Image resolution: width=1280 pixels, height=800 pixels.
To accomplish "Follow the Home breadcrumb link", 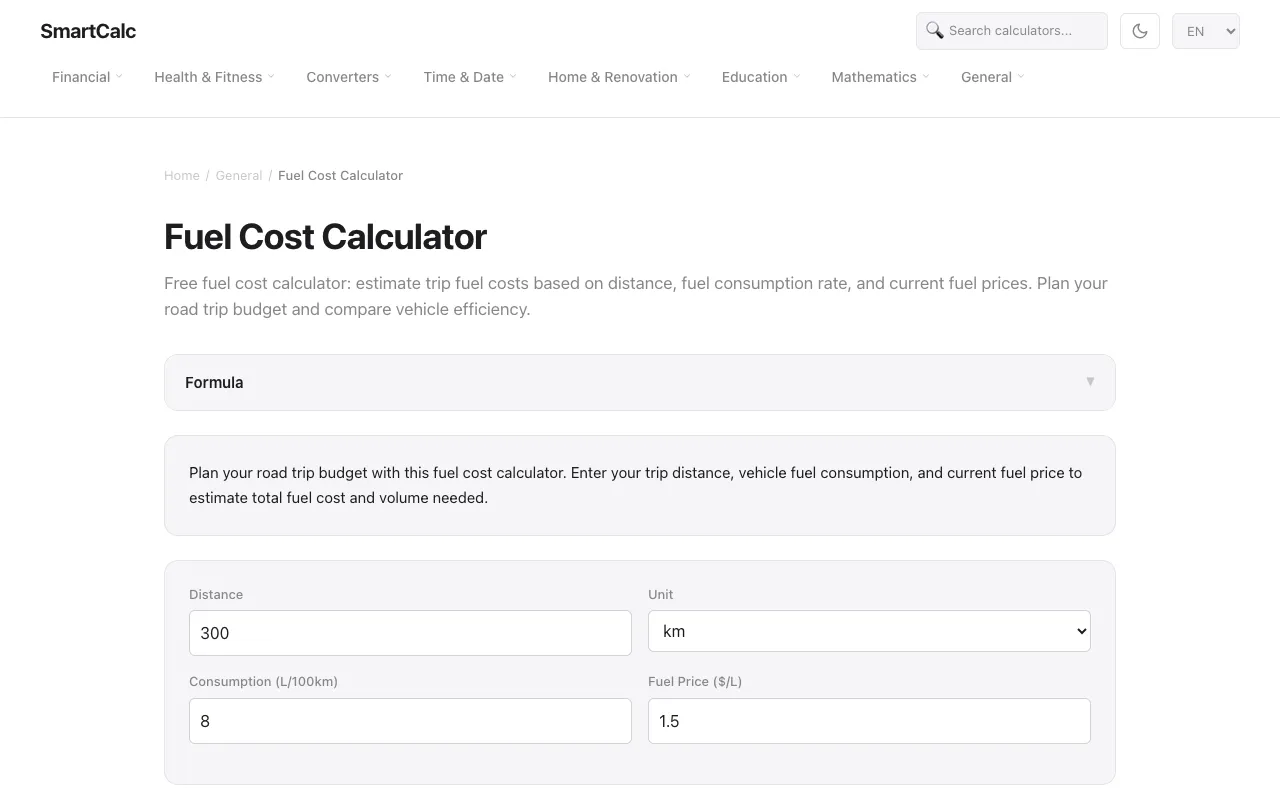I will point(182,175).
